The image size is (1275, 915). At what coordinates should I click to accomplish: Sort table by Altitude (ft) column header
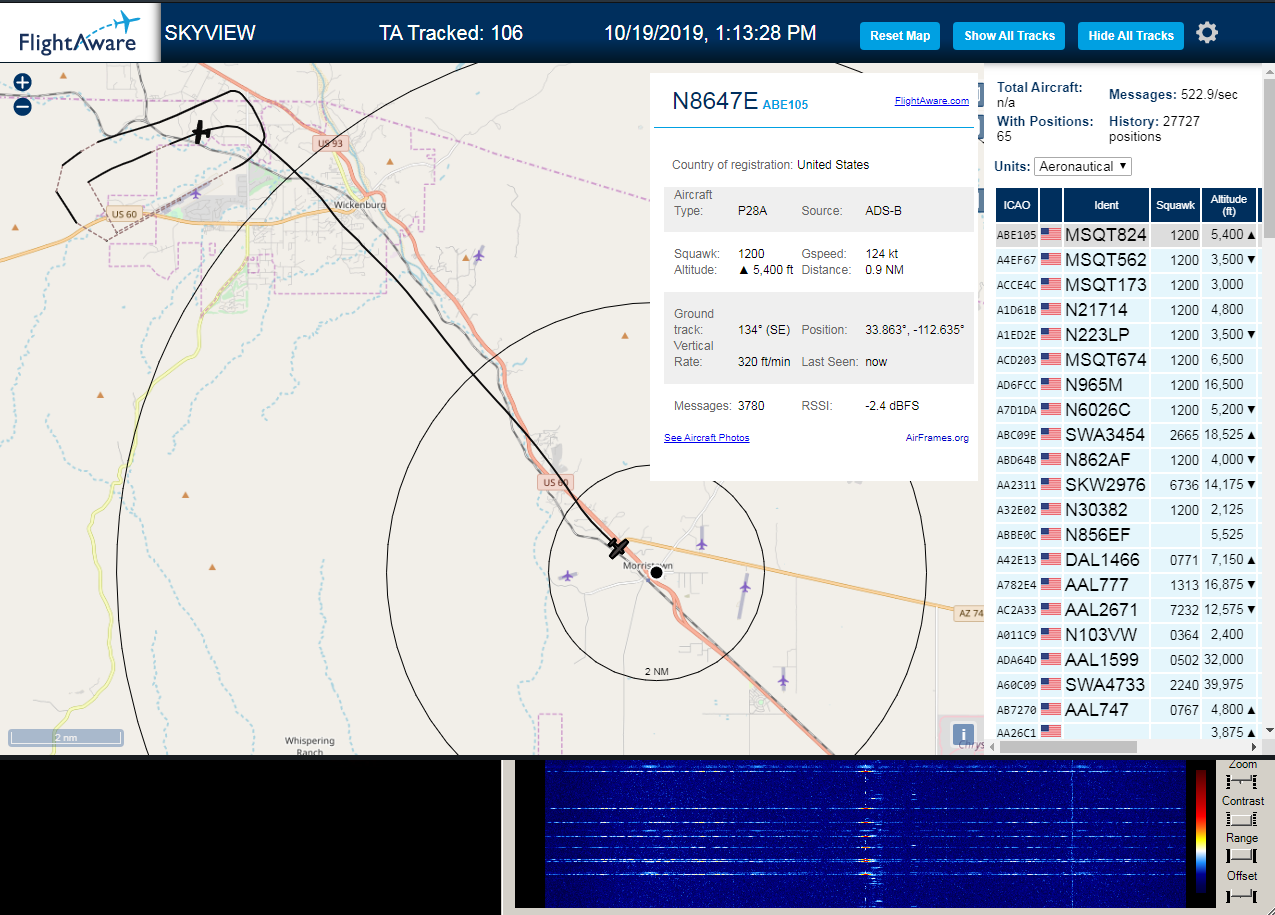click(1229, 205)
